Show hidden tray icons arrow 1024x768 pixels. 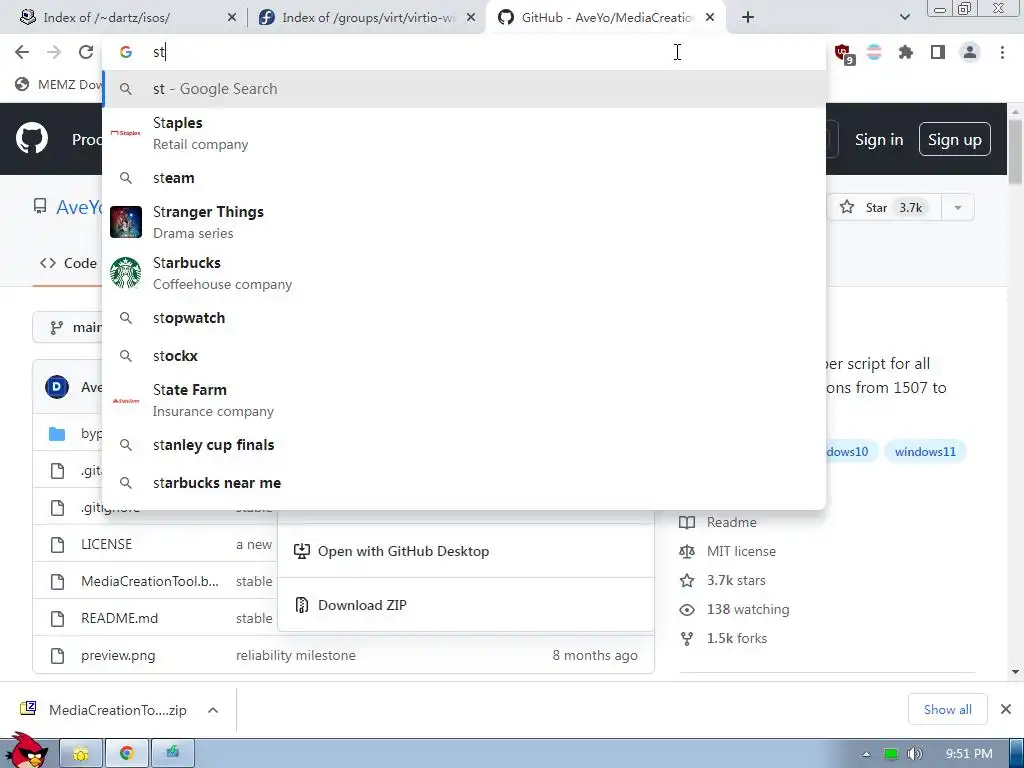click(866, 754)
